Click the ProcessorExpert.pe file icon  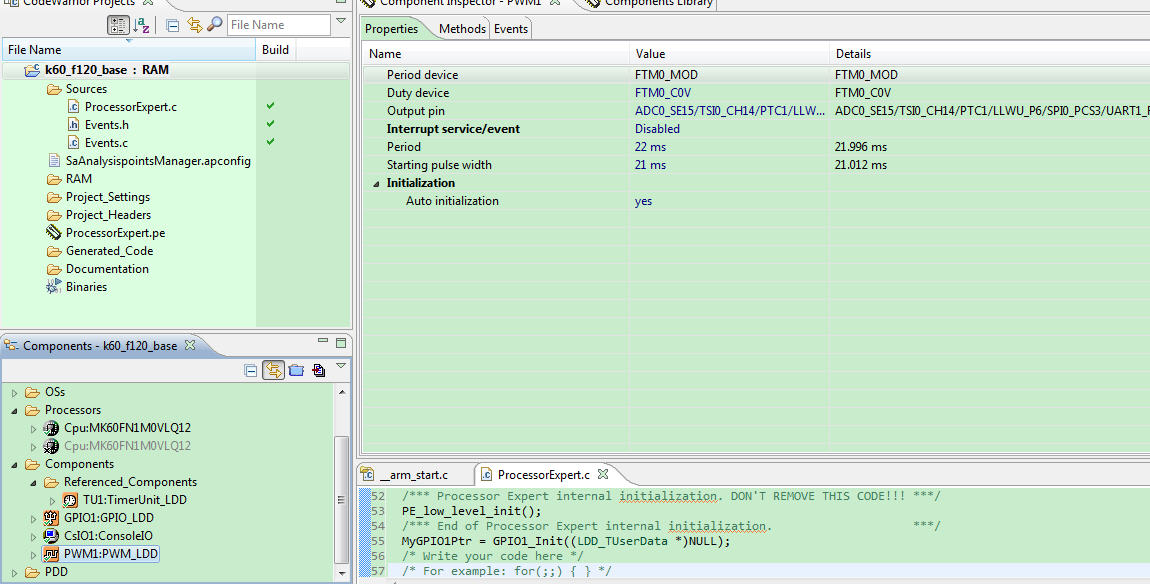click(54, 233)
